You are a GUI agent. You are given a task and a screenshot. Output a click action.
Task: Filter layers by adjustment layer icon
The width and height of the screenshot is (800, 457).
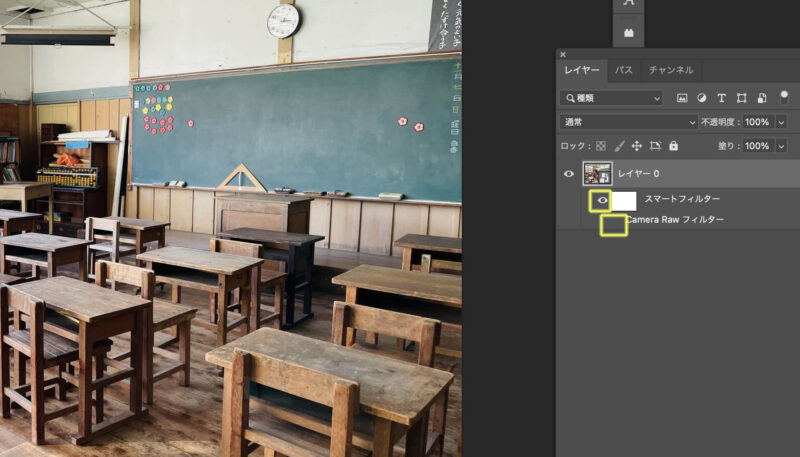point(702,98)
